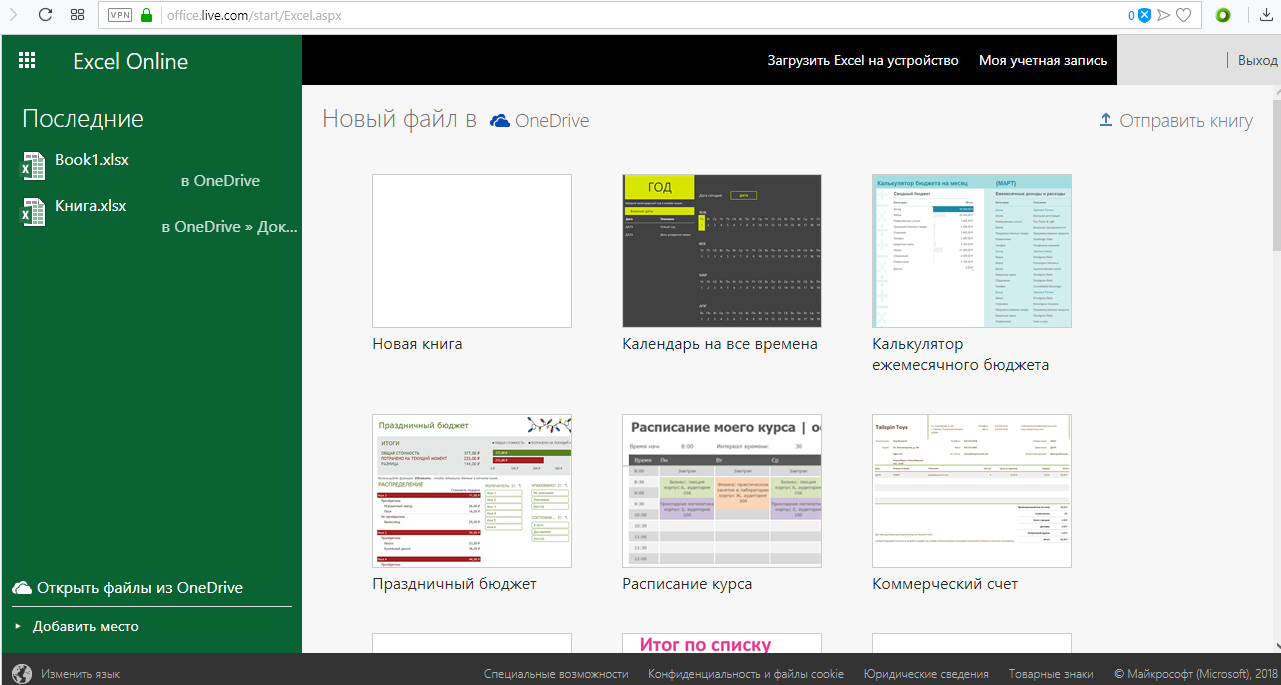Click the cloud icon beside Открыть файлы из OneDrive
This screenshot has width=1281, height=685.
22,588
